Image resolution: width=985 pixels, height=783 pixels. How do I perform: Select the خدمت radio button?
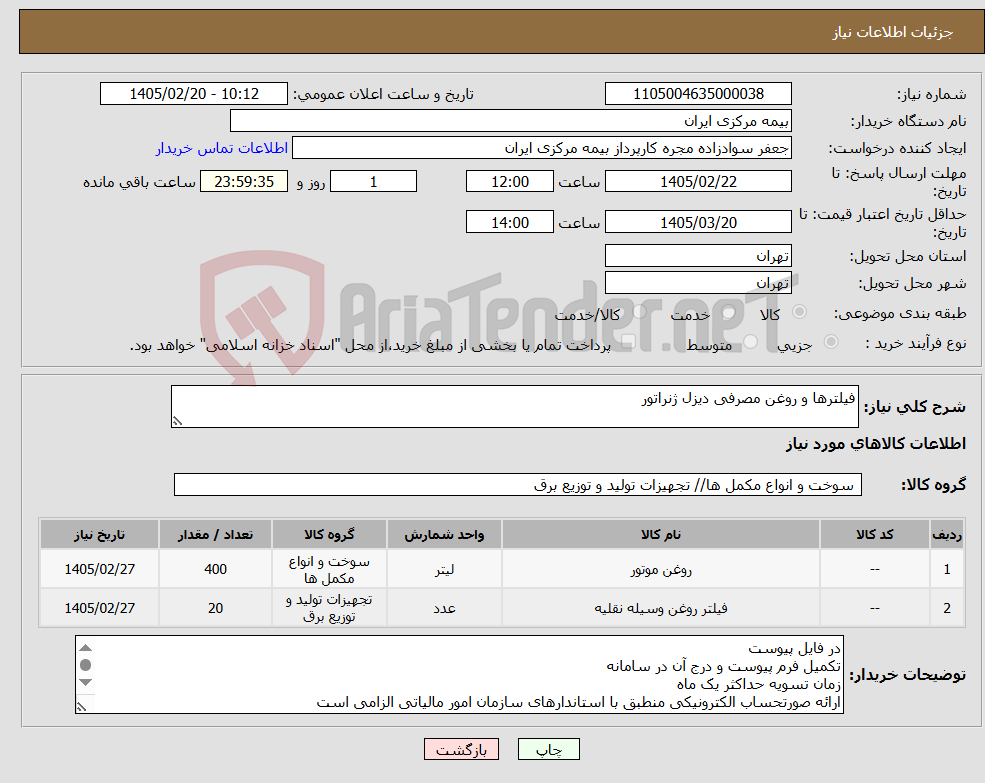[728, 312]
